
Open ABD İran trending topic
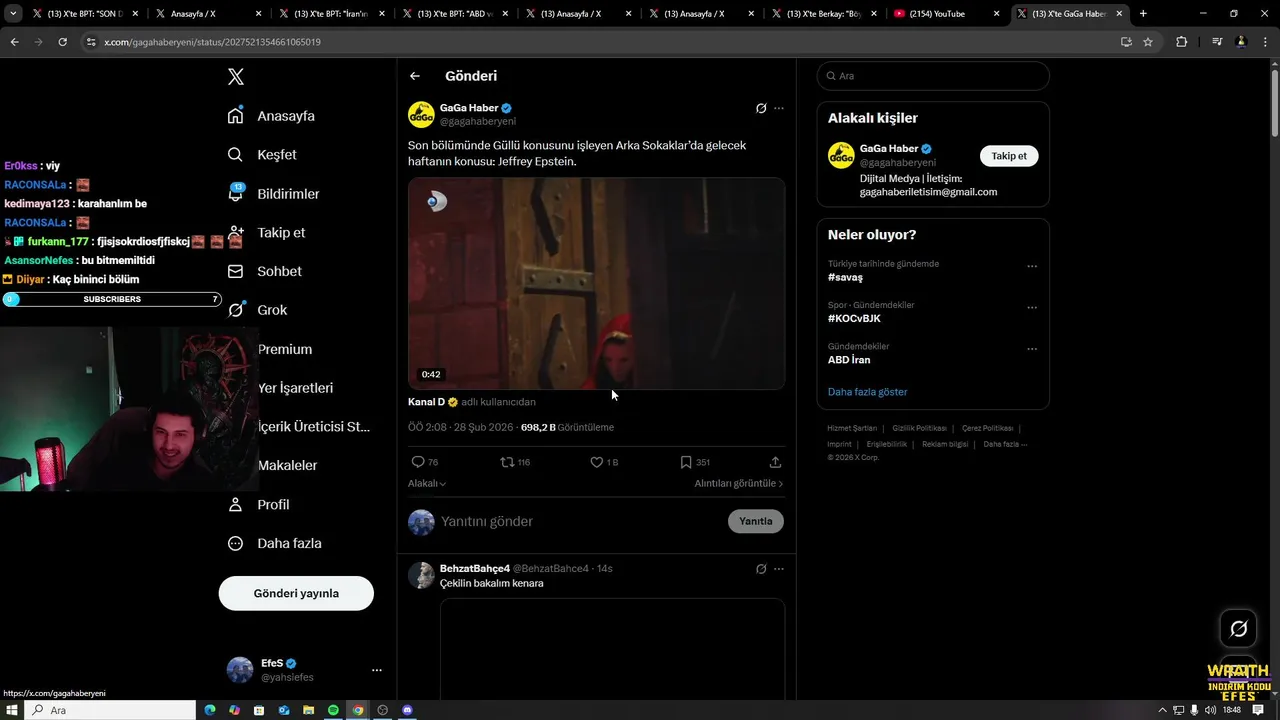click(849, 360)
